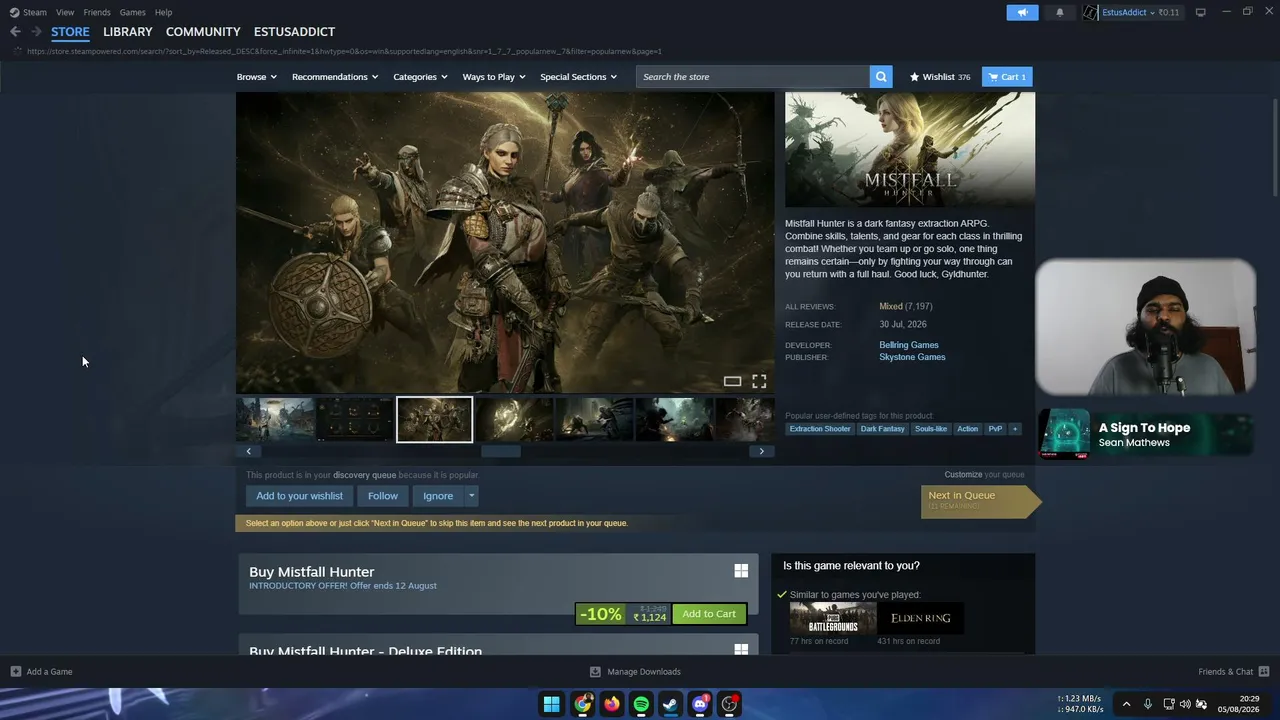Open the Ways to Play dropdown

494,77
